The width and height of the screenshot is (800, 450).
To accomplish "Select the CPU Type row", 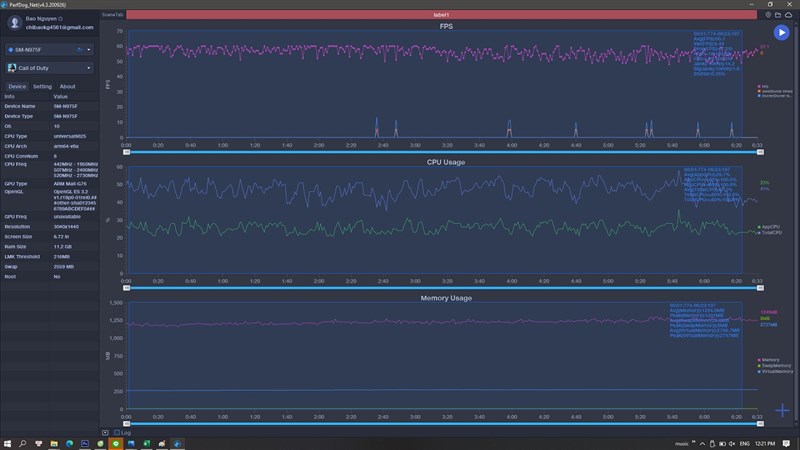I will (x=49, y=136).
